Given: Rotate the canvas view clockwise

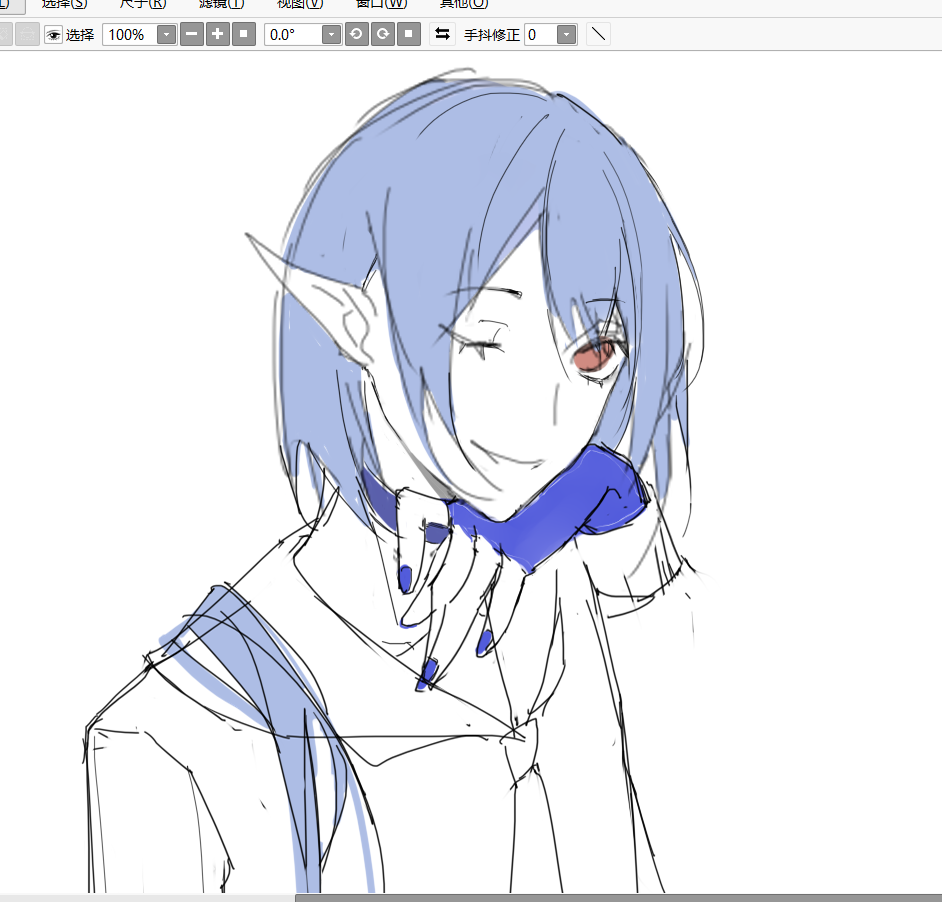Looking at the screenshot, I should pyautogui.click(x=382, y=35).
